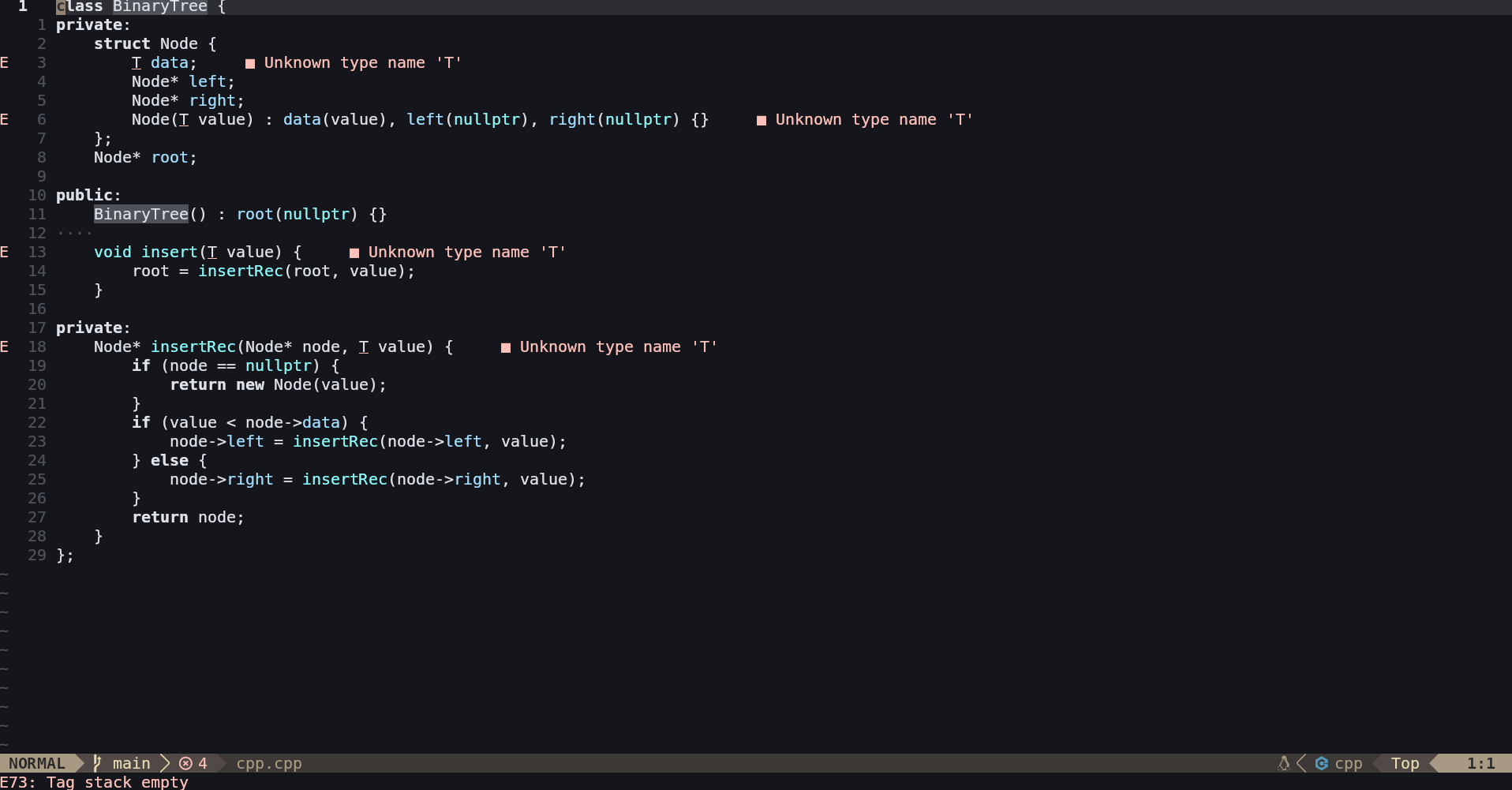1512x790 pixels.
Task: Click the E sign beside line 18
Action: 5,346
